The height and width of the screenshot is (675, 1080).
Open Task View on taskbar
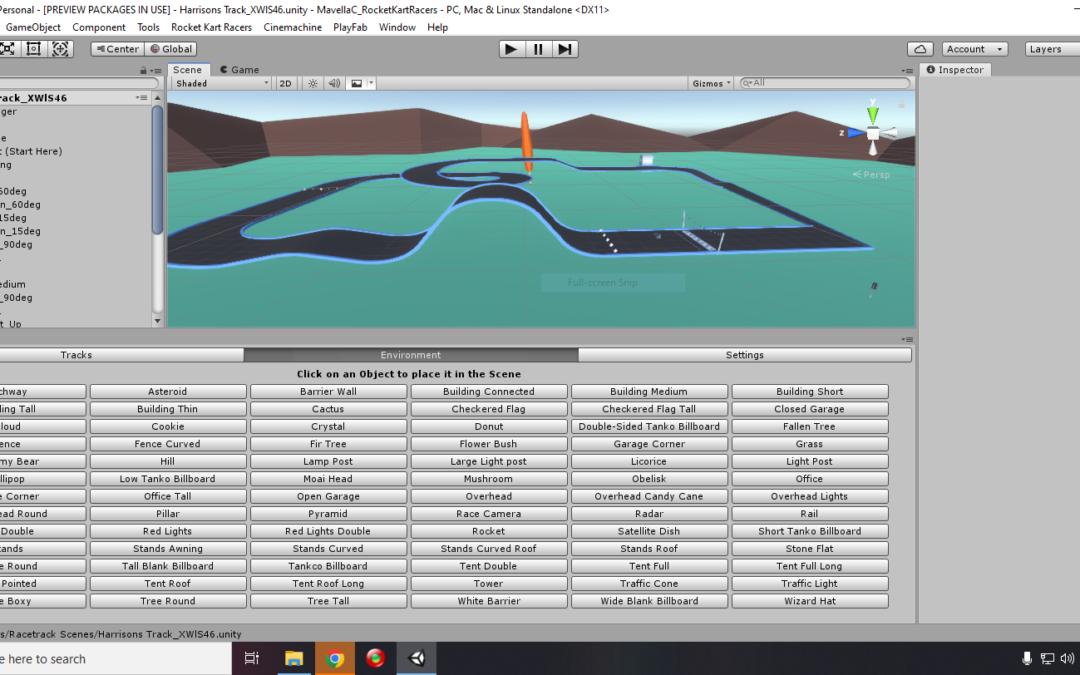(252, 658)
